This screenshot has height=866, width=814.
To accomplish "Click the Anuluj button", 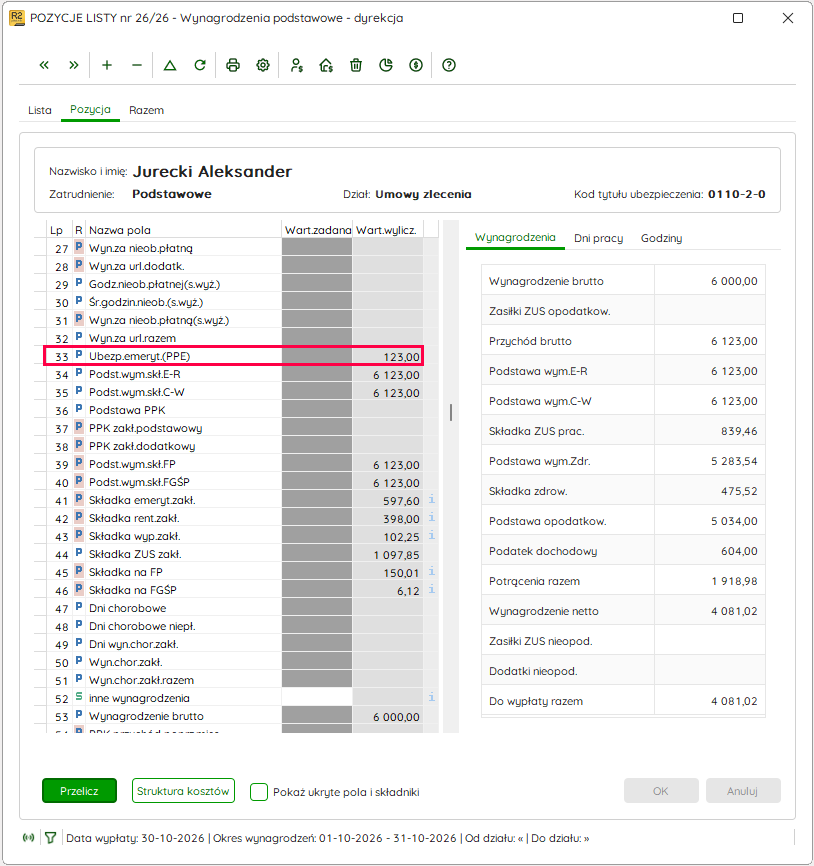I will 743,791.
